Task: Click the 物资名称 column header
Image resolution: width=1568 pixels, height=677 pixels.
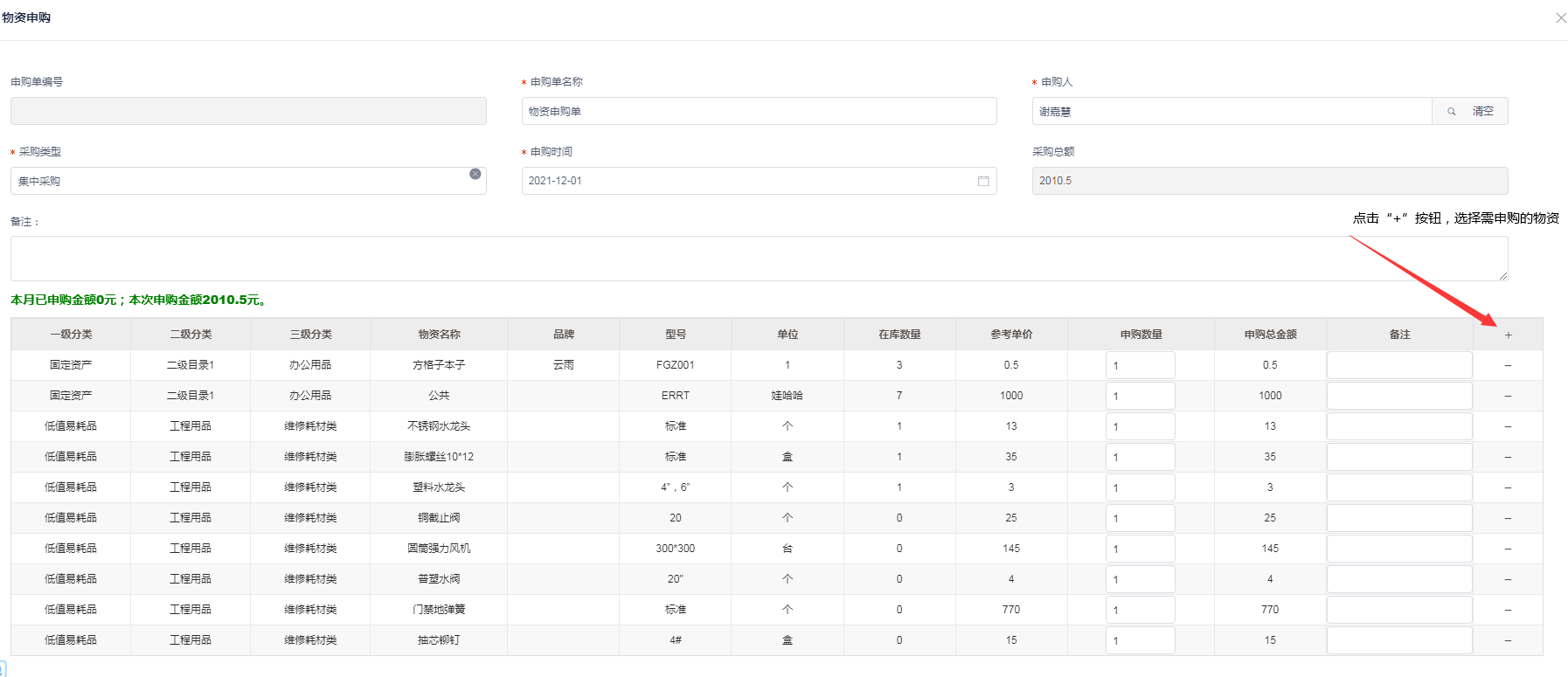Action: [439, 335]
